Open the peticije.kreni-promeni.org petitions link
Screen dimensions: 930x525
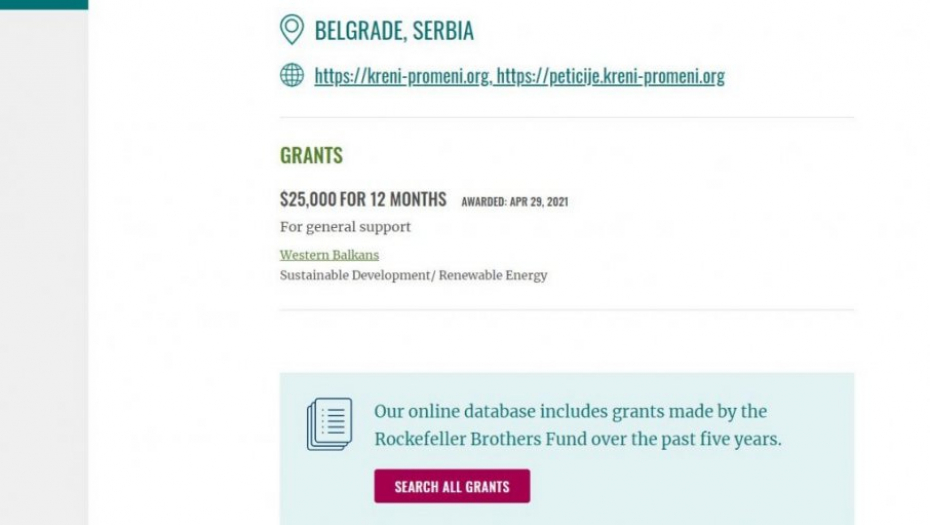(x=610, y=76)
